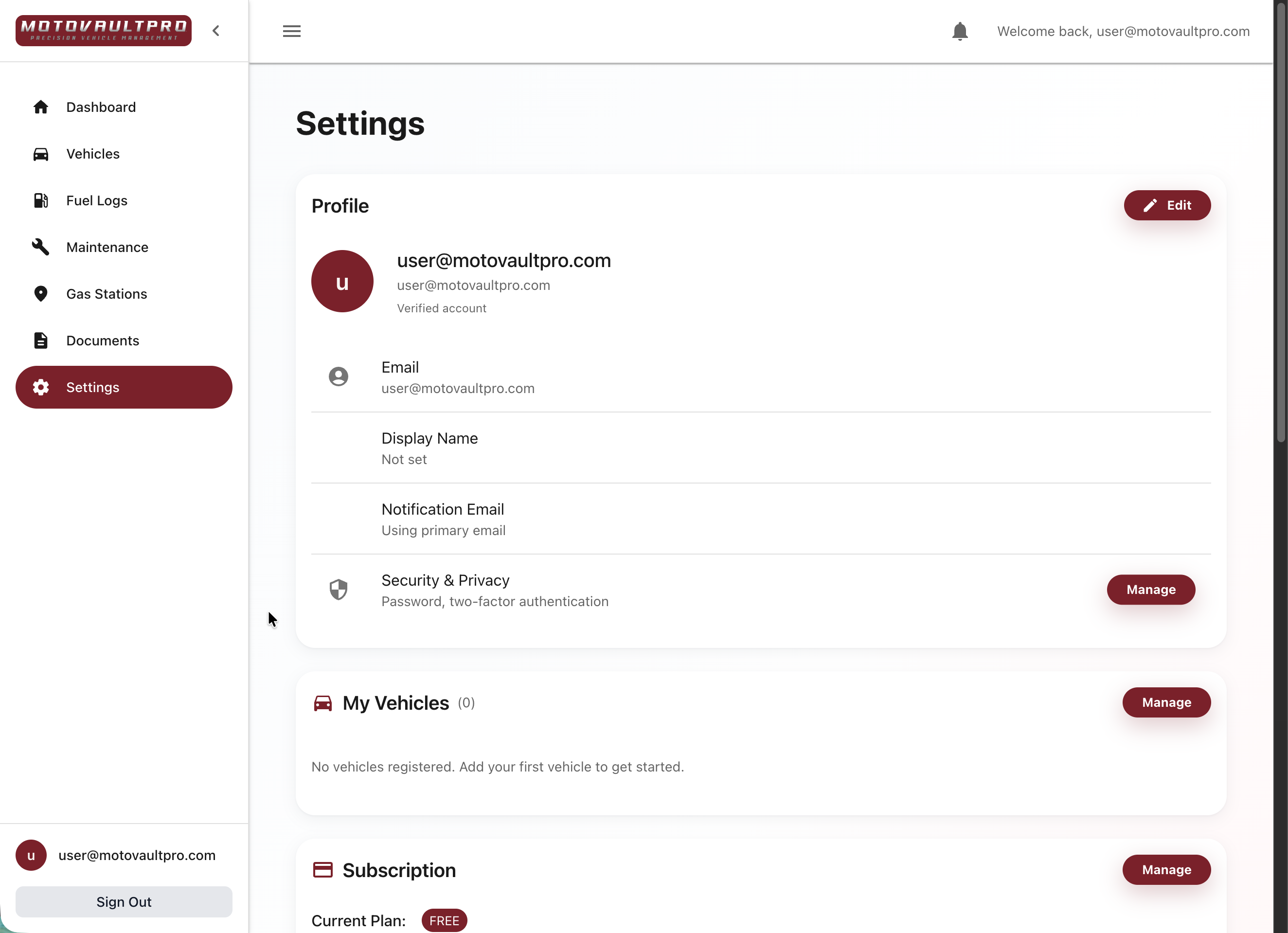Click the Gas Stations pin icon

click(40, 294)
